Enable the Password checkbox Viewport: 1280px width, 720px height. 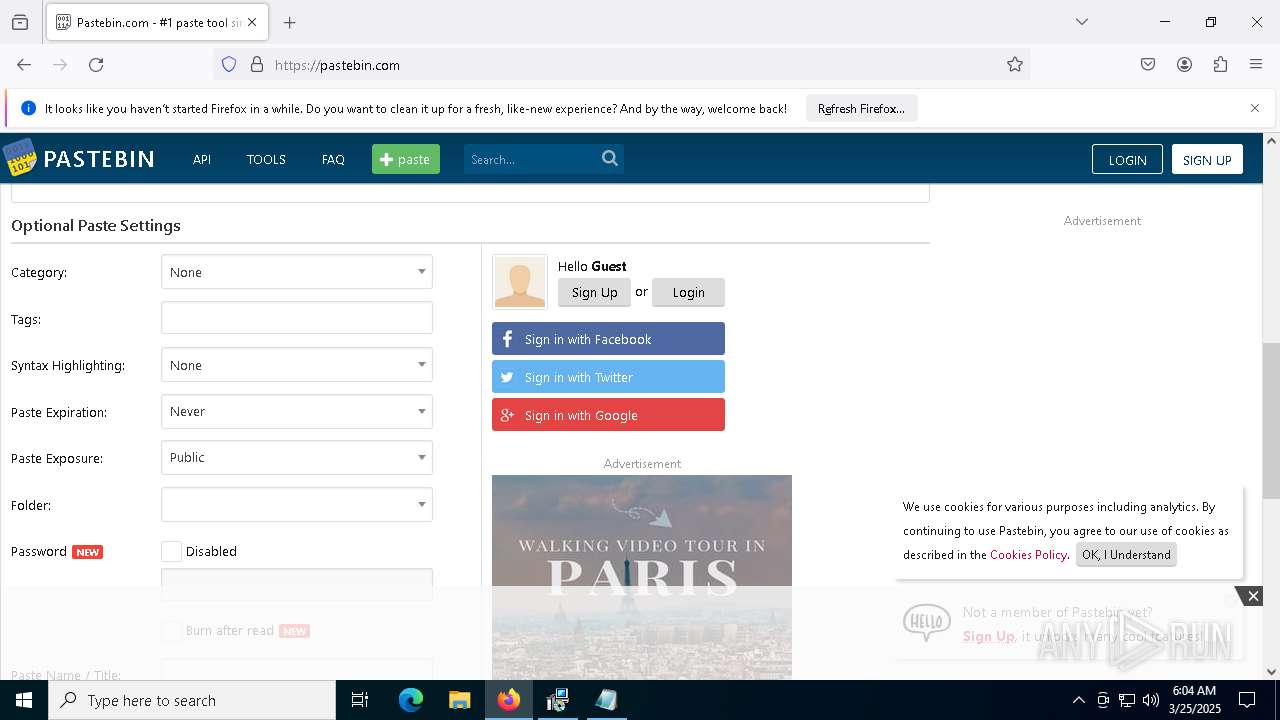click(172, 551)
